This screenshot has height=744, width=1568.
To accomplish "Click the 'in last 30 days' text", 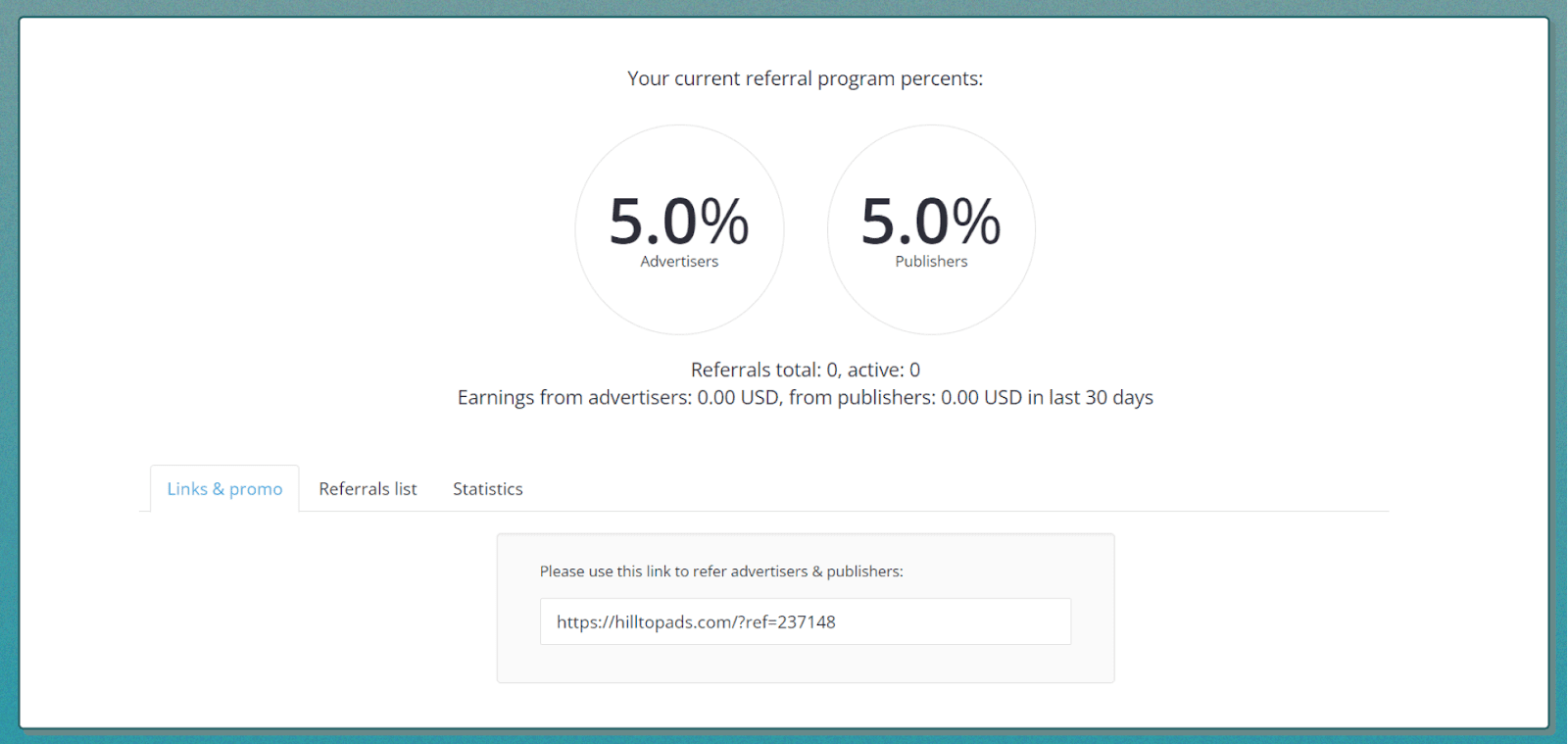I will (x=1091, y=397).
